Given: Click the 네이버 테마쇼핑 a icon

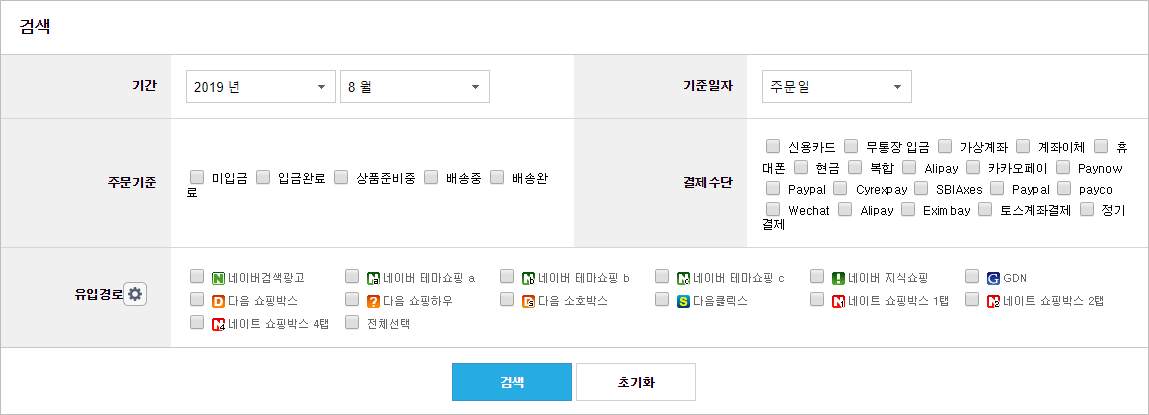Looking at the screenshot, I should 373,278.
